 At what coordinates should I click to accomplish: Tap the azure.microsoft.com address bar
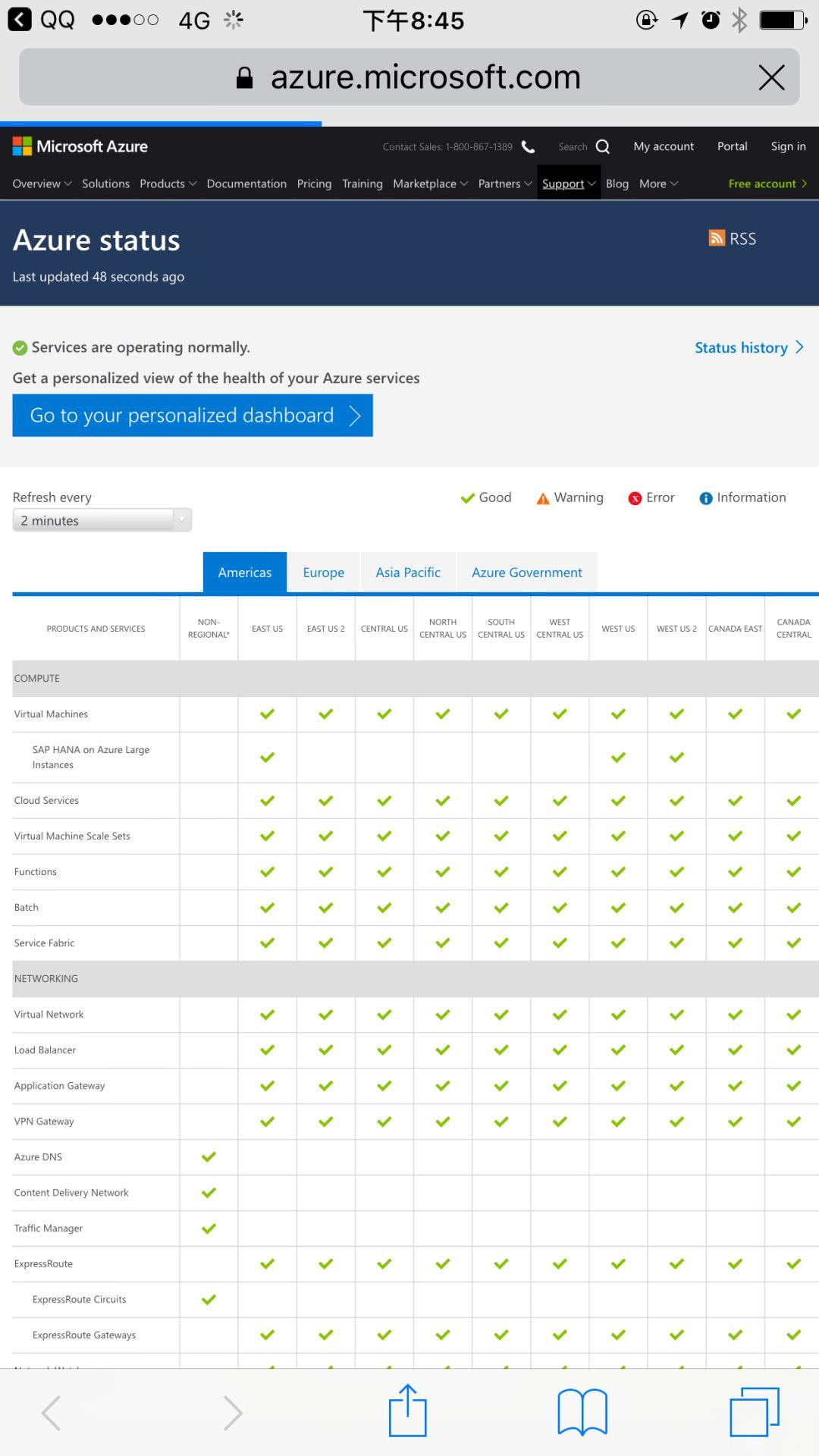tap(409, 77)
